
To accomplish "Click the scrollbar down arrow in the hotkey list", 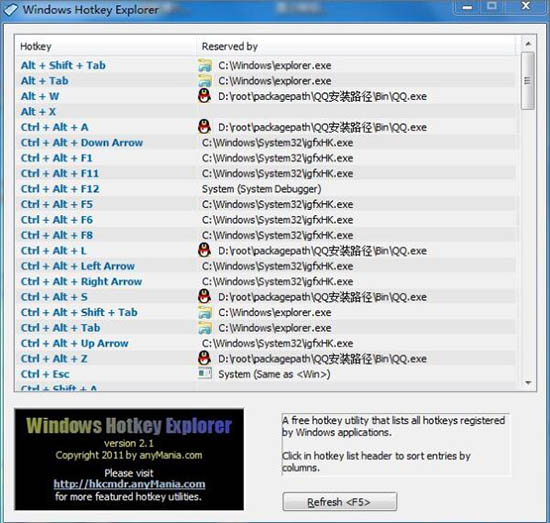I will click(x=528, y=383).
